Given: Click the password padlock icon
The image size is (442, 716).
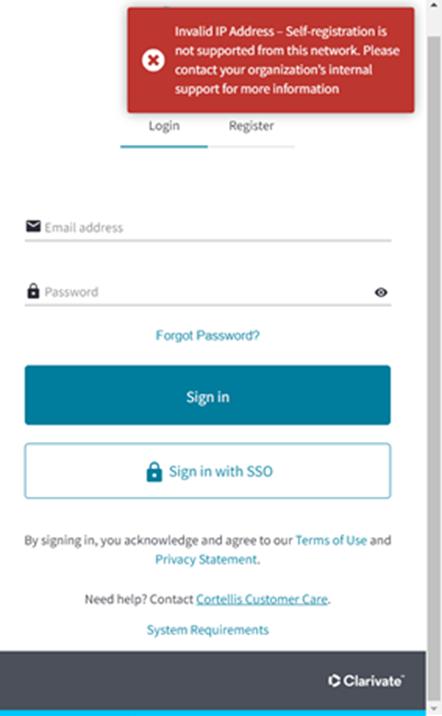Looking at the screenshot, I should point(33,291).
